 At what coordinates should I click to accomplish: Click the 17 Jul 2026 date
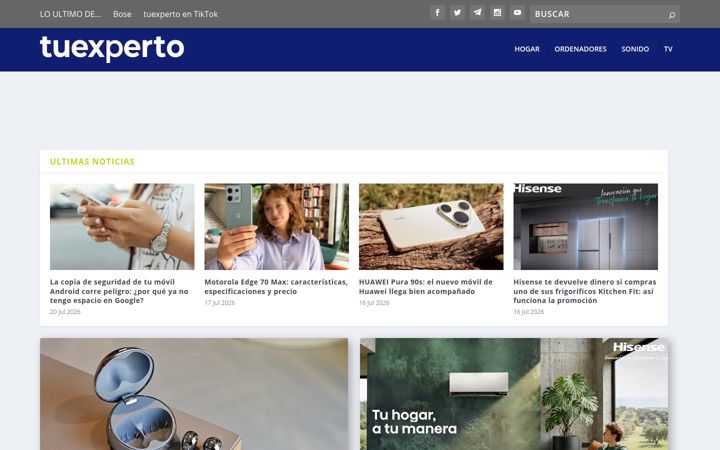pyautogui.click(x=219, y=303)
